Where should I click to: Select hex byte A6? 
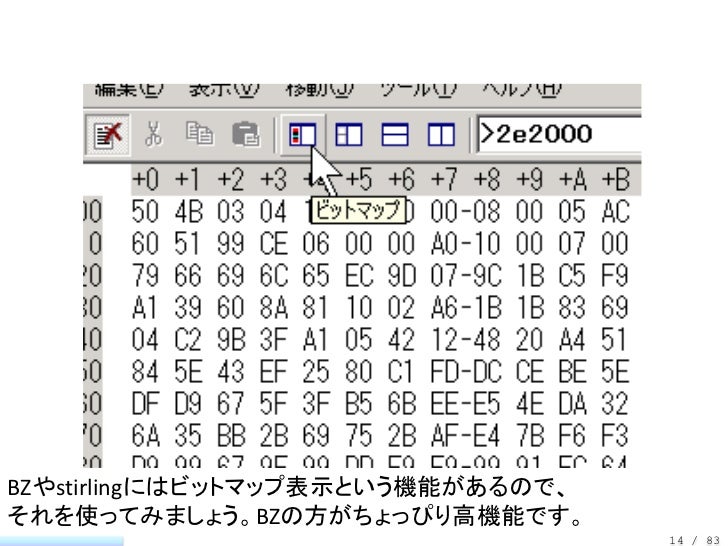click(x=444, y=307)
